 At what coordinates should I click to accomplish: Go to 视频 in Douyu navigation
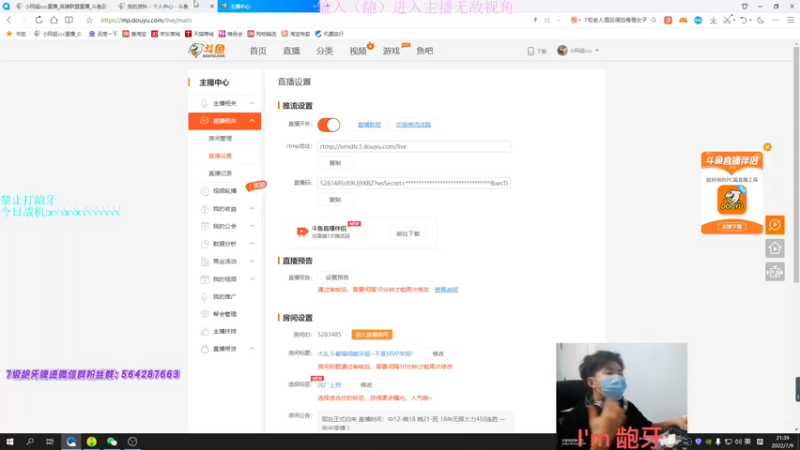point(358,51)
